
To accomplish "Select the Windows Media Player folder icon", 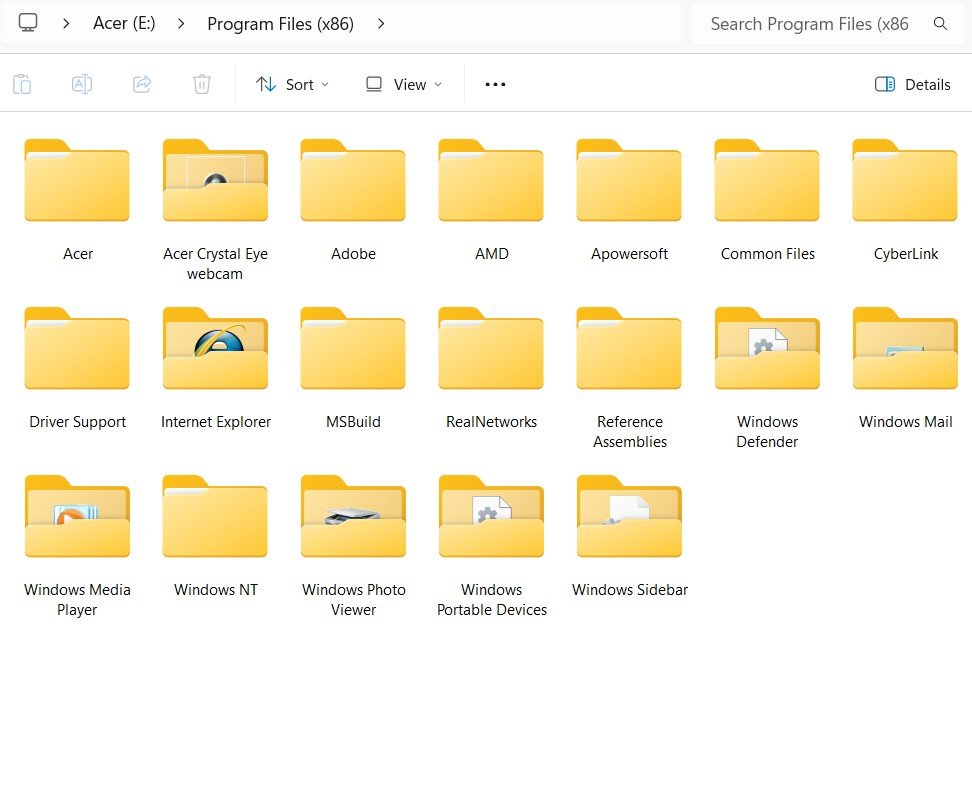I will pos(77,516).
